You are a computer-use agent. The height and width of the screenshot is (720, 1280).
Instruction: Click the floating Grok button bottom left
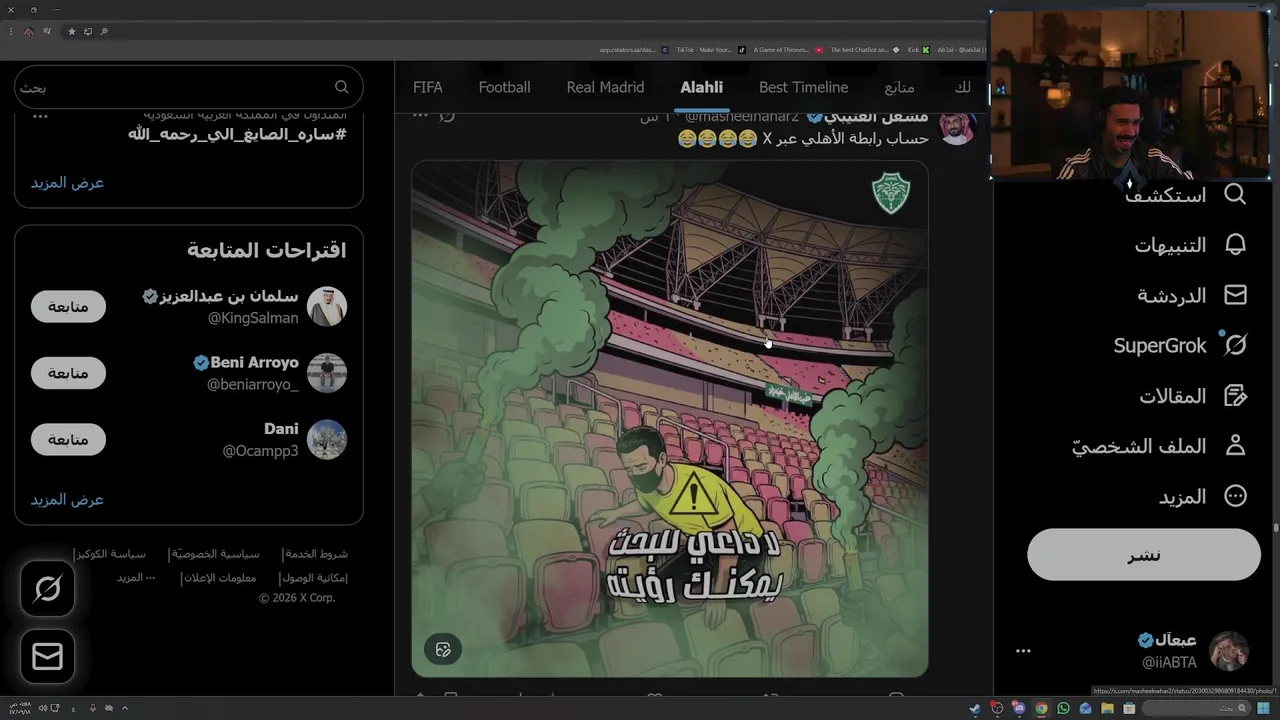click(x=47, y=589)
